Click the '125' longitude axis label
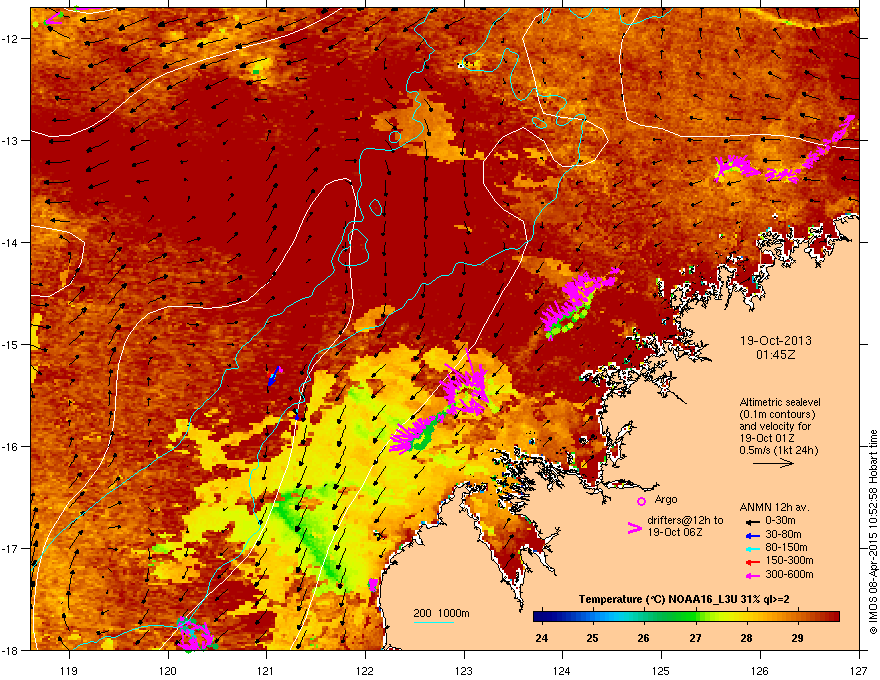This screenshot has height=680, width=880. [x=661, y=670]
